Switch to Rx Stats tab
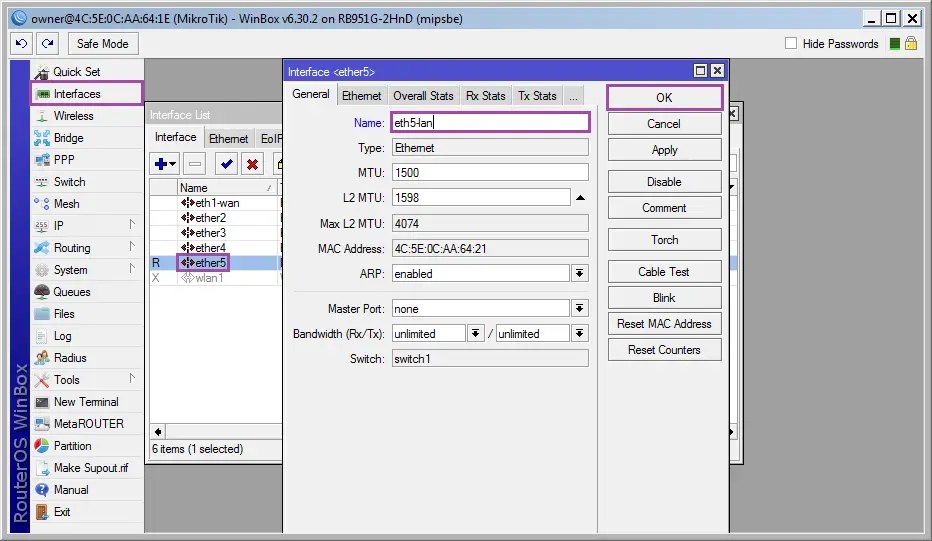This screenshot has width=932, height=541. [486, 96]
